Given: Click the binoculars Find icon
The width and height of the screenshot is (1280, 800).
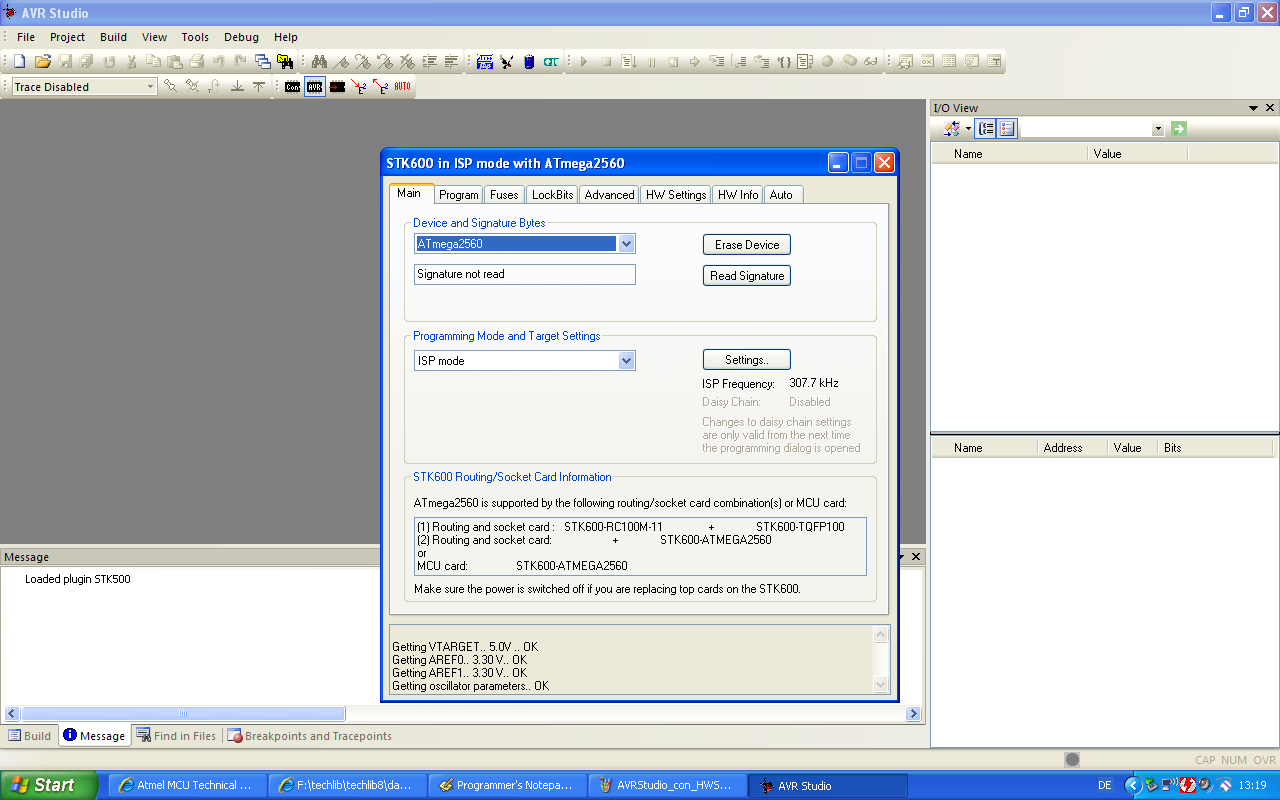Looking at the screenshot, I should [x=320, y=62].
